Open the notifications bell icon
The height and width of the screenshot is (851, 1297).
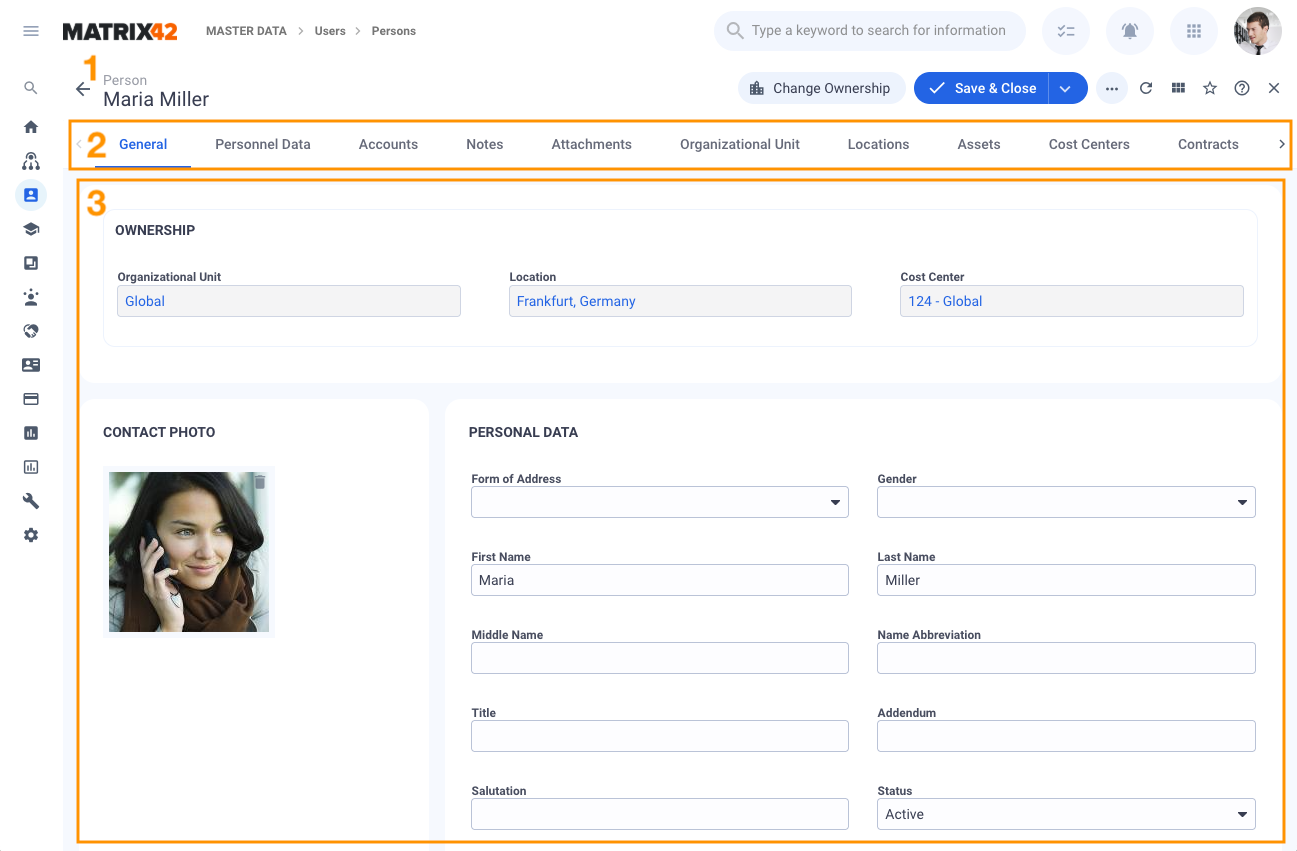(1129, 31)
